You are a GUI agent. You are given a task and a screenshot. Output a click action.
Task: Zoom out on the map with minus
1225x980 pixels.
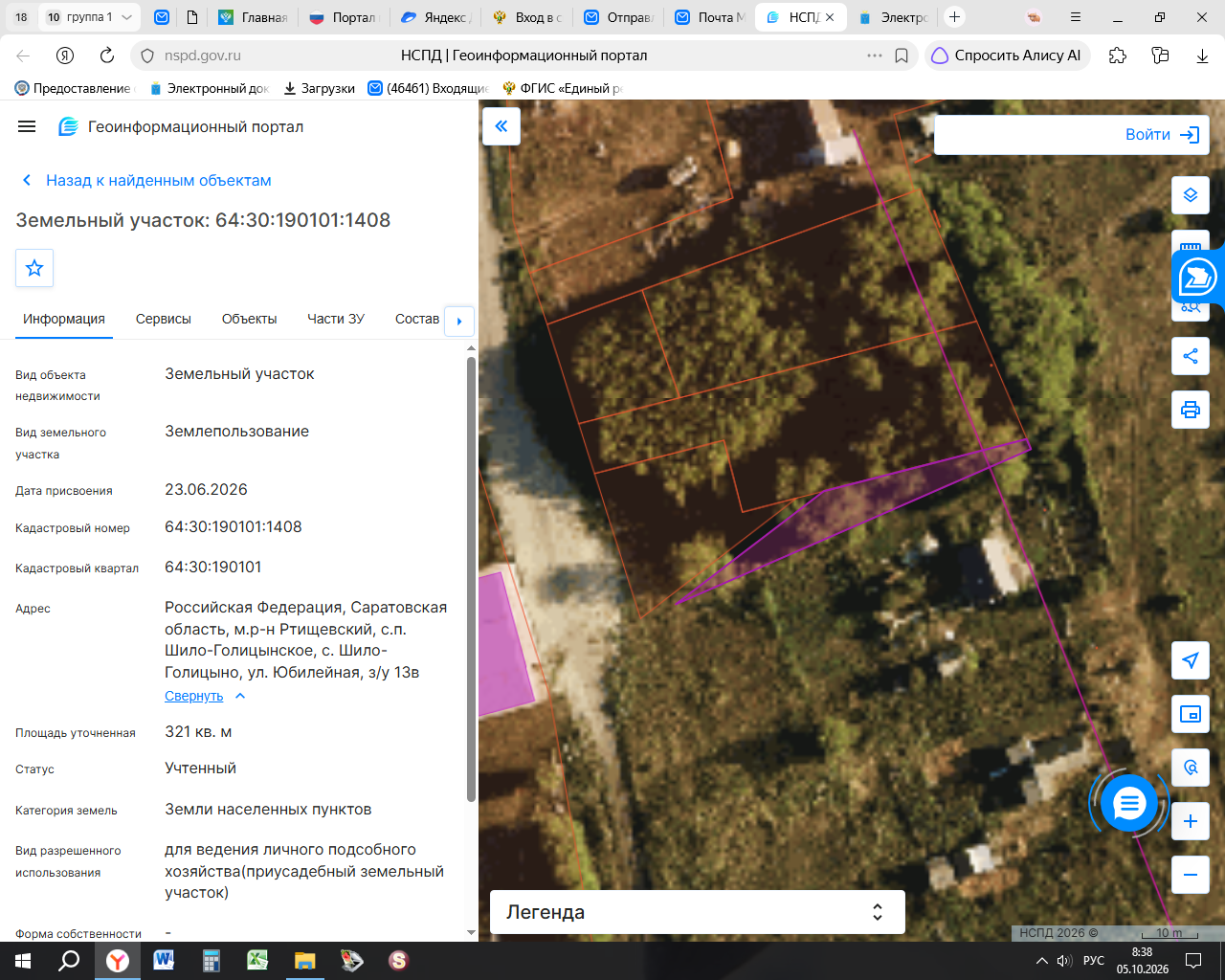pyautogui.click(x=1191, y=875)
